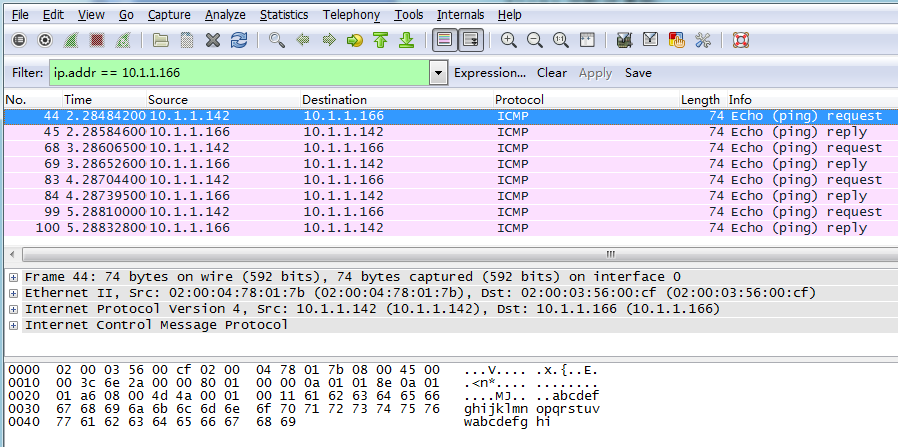The width and height of the screenshot is (898, 447).
Task: Expand Internet Control Message Protocol node
Action: coord(13,326)
